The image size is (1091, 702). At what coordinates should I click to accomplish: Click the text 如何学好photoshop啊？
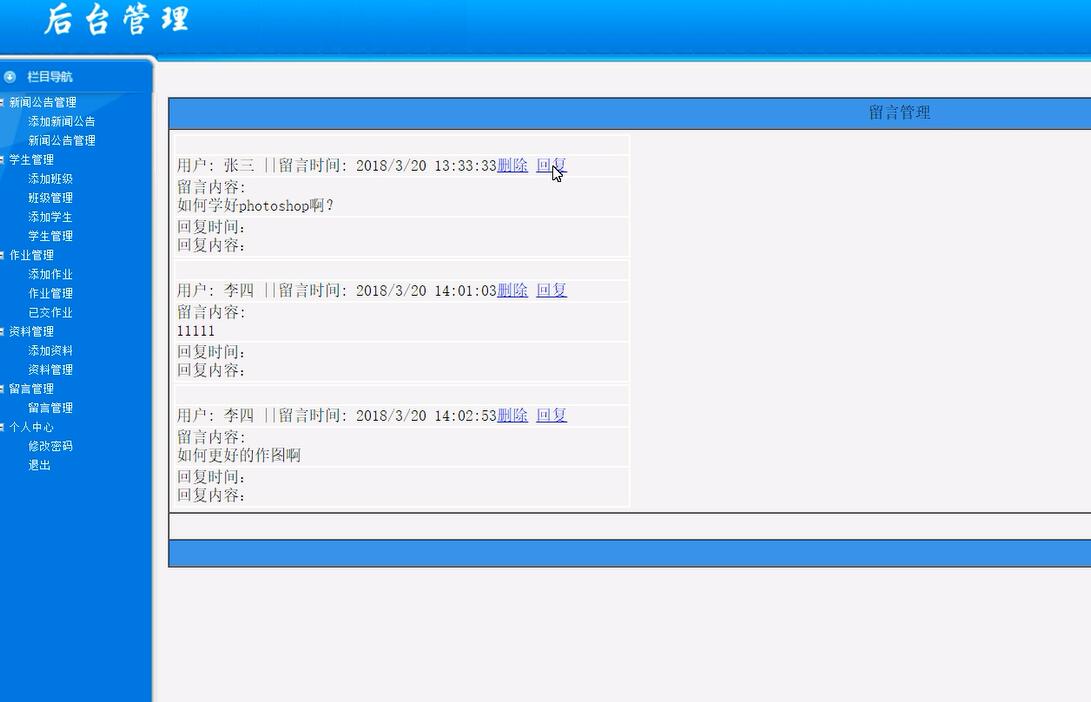click(x=255, y=206)
